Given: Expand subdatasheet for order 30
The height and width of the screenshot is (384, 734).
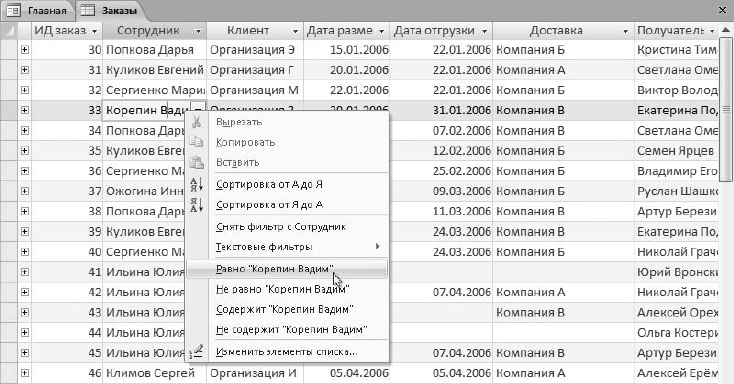Looking at the screenshot, I should pyautogui.click(x=25, y=49).
